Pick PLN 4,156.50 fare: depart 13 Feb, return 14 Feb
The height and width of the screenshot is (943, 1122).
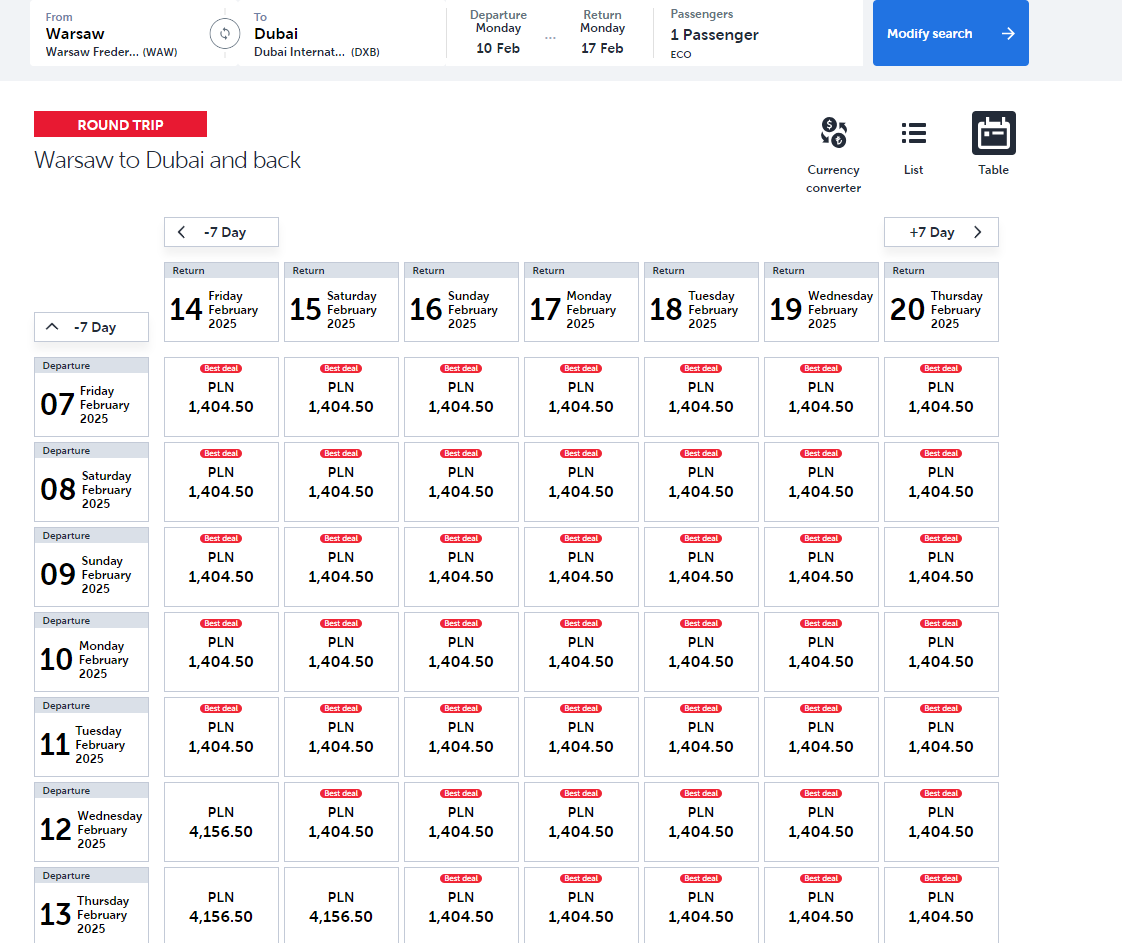coord(221,906)
